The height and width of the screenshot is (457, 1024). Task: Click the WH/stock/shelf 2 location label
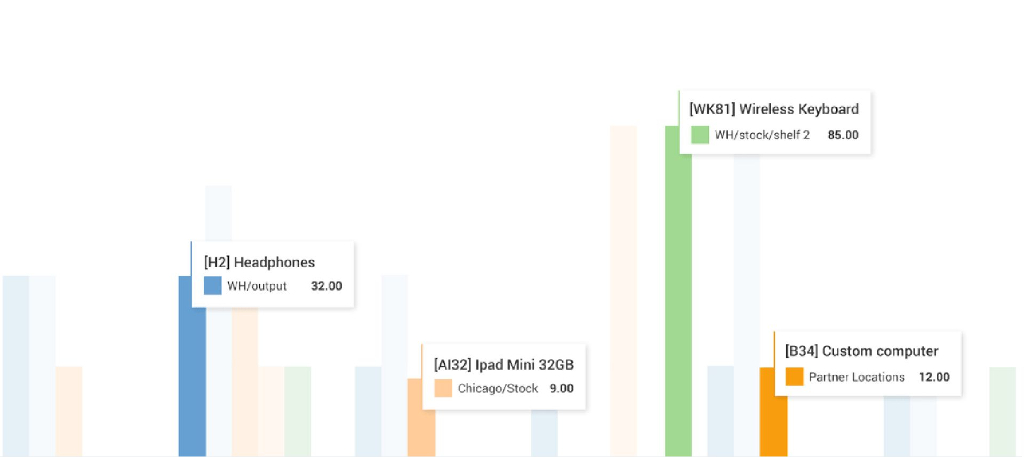coord(762,135)
